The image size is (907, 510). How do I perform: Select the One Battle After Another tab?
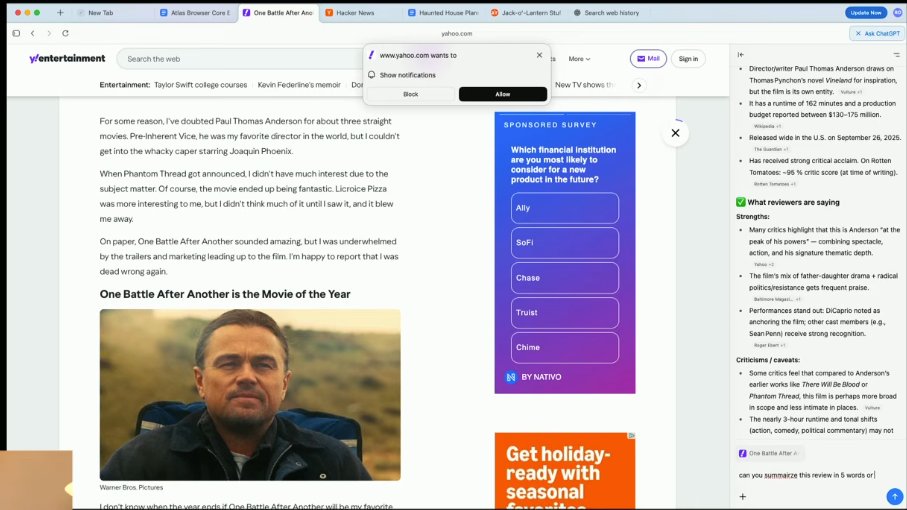click(x=278, y=12)
